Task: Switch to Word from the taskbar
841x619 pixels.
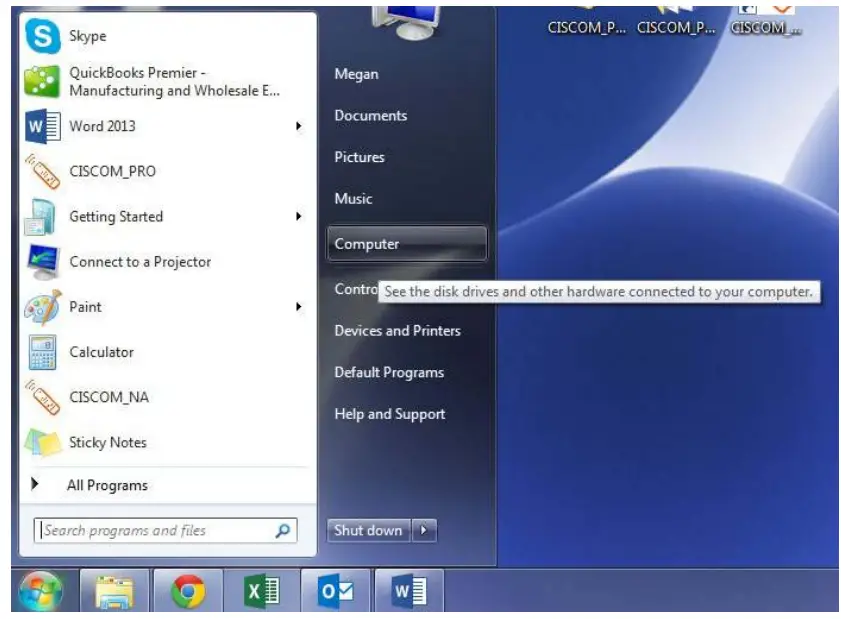Action: 409,591
